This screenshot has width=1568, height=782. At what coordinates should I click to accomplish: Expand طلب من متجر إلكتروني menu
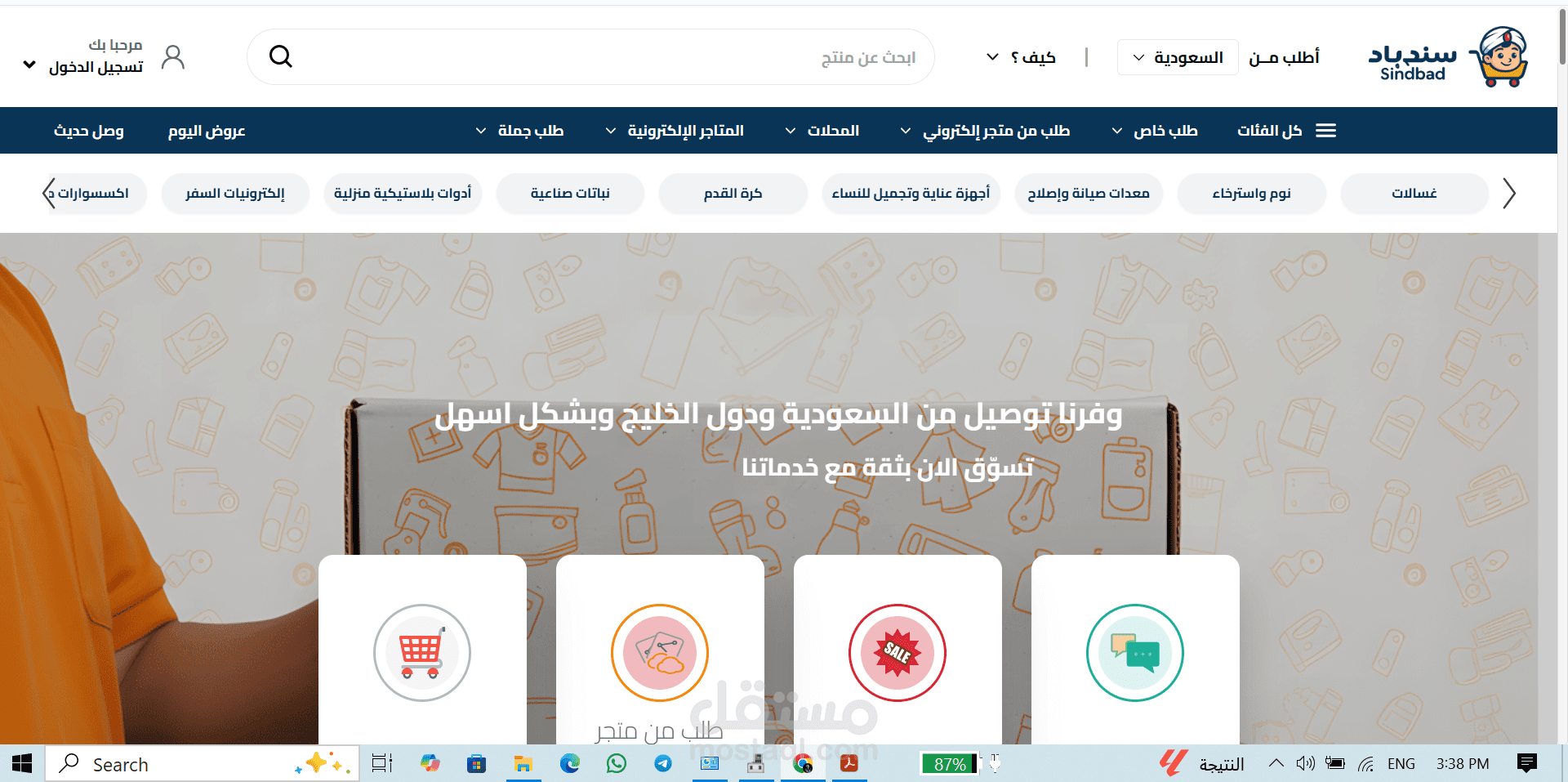(985, 131)
